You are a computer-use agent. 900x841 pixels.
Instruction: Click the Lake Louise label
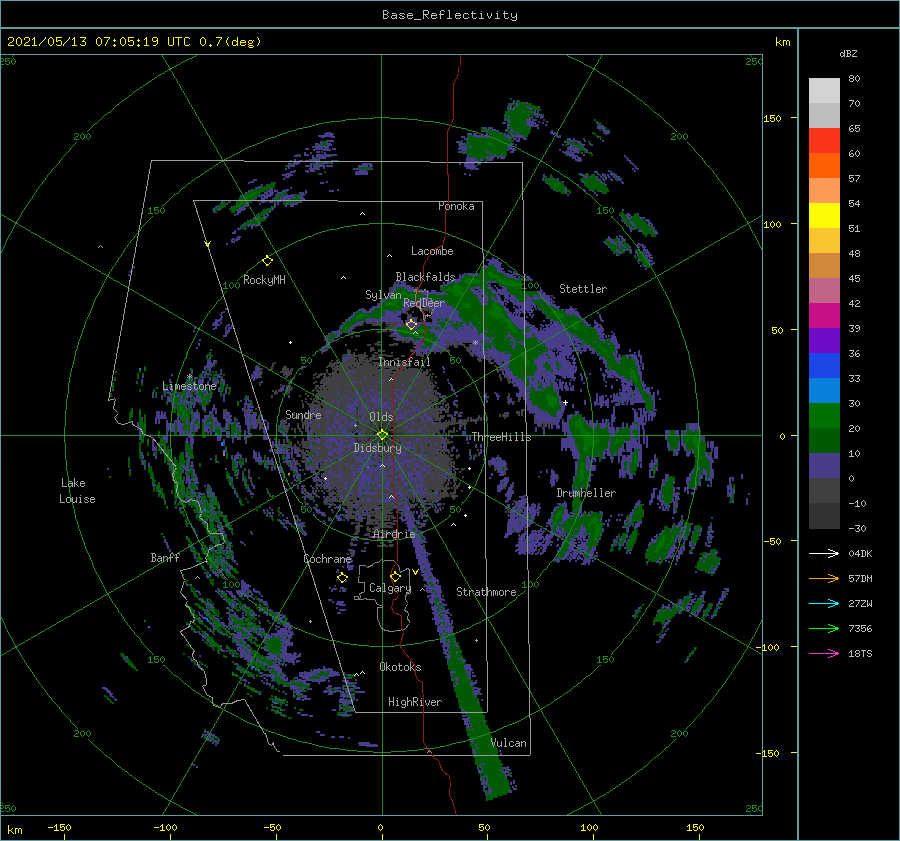point(77,491)
